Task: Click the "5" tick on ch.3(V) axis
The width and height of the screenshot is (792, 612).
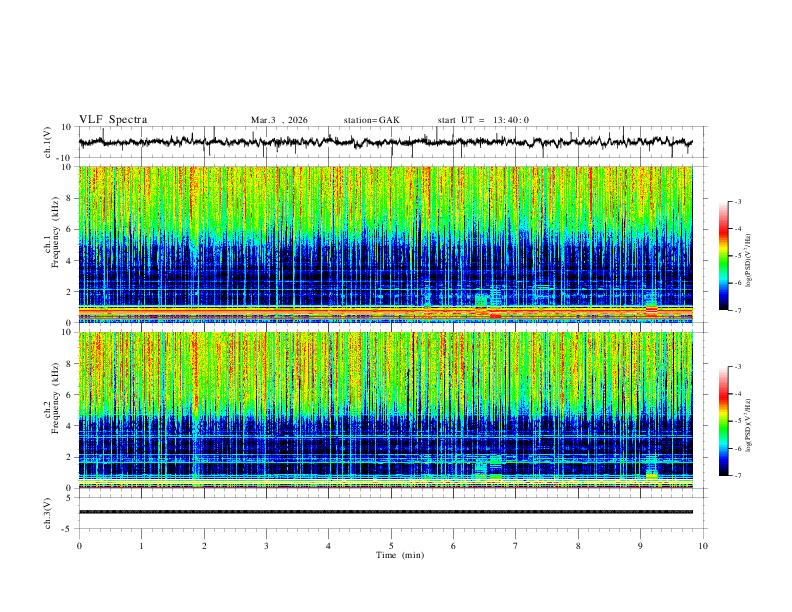Action: 69,498
